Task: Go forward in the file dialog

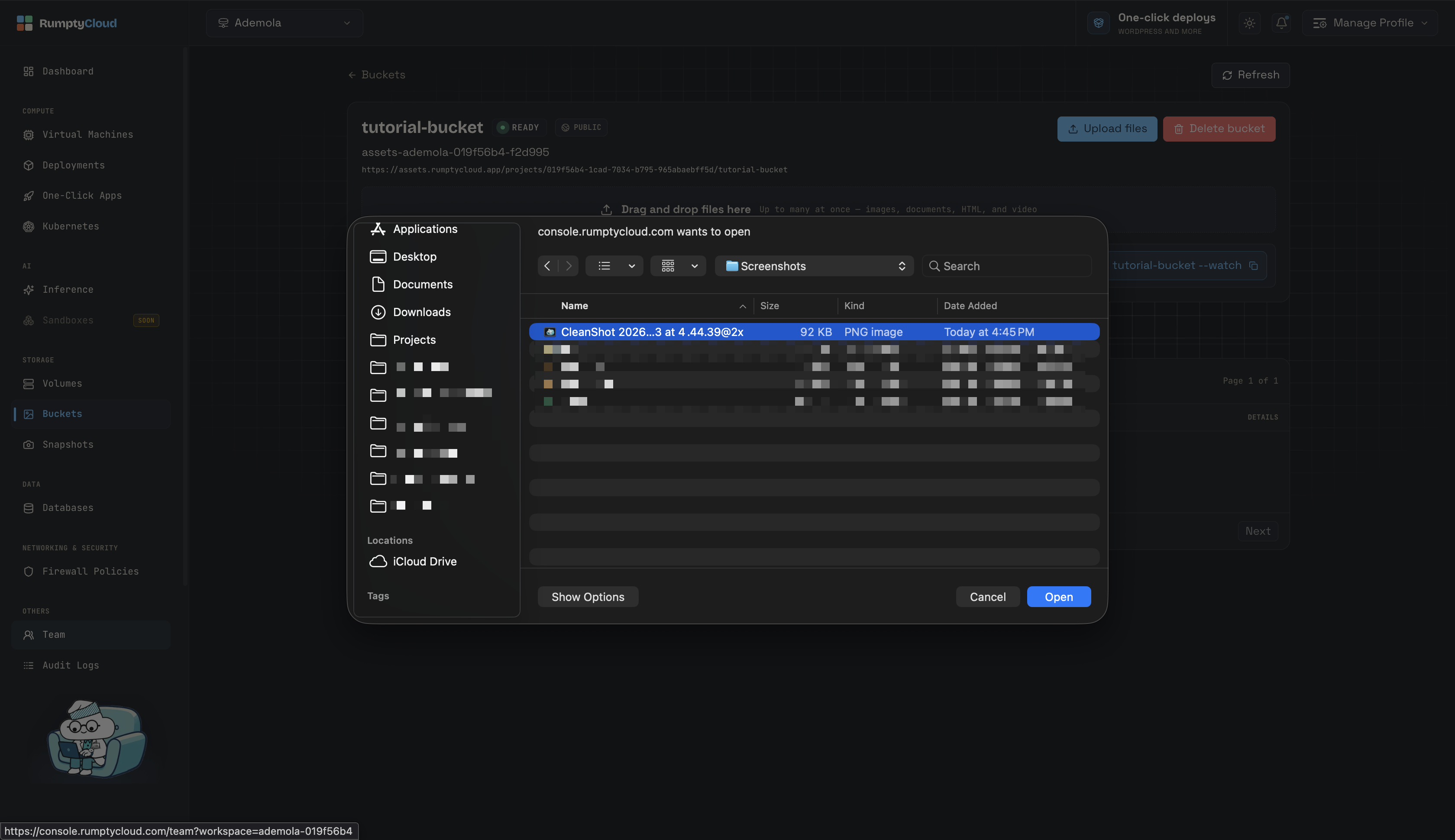Action: [568, 266]
